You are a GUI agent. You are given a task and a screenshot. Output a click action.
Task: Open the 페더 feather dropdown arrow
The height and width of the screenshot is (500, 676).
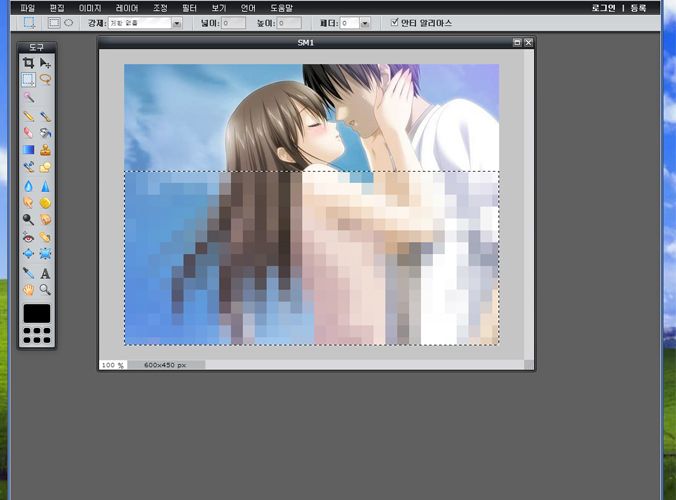[365, 23]
